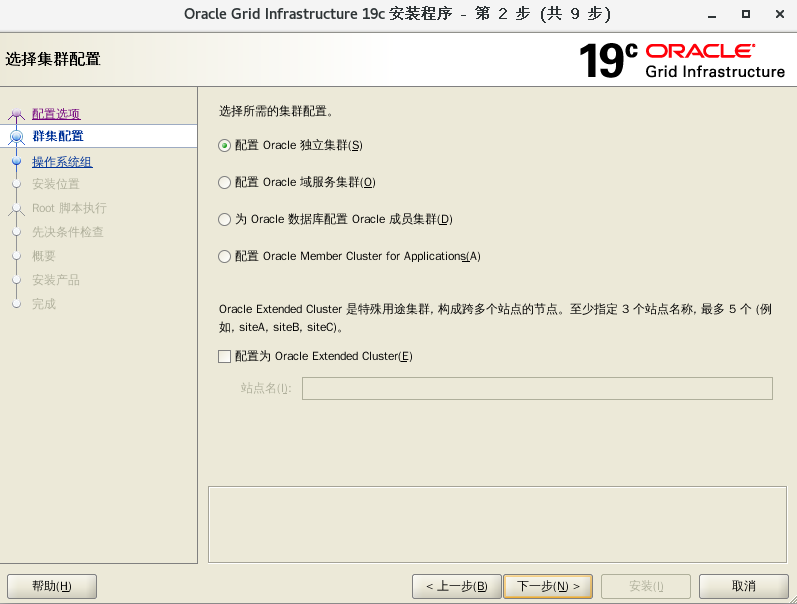Minimize the installer window
The width and height of the screenshot is (797, 604).
[712, 15]
